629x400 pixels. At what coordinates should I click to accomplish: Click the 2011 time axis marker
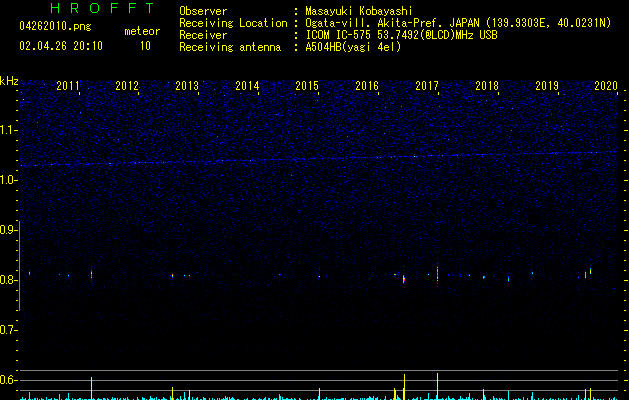point(68,86)
